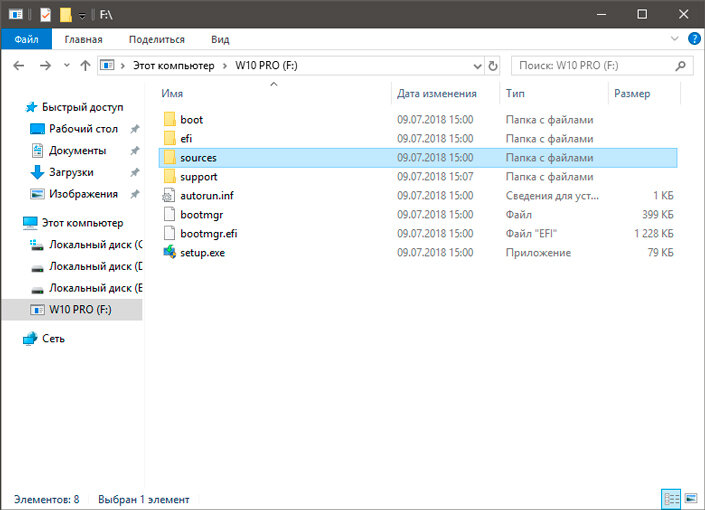Viewport: 705px width, 510px height.
Task: Click the pin icon next to Загрузки
Action: pyautogui.click(x=134, y=172)
